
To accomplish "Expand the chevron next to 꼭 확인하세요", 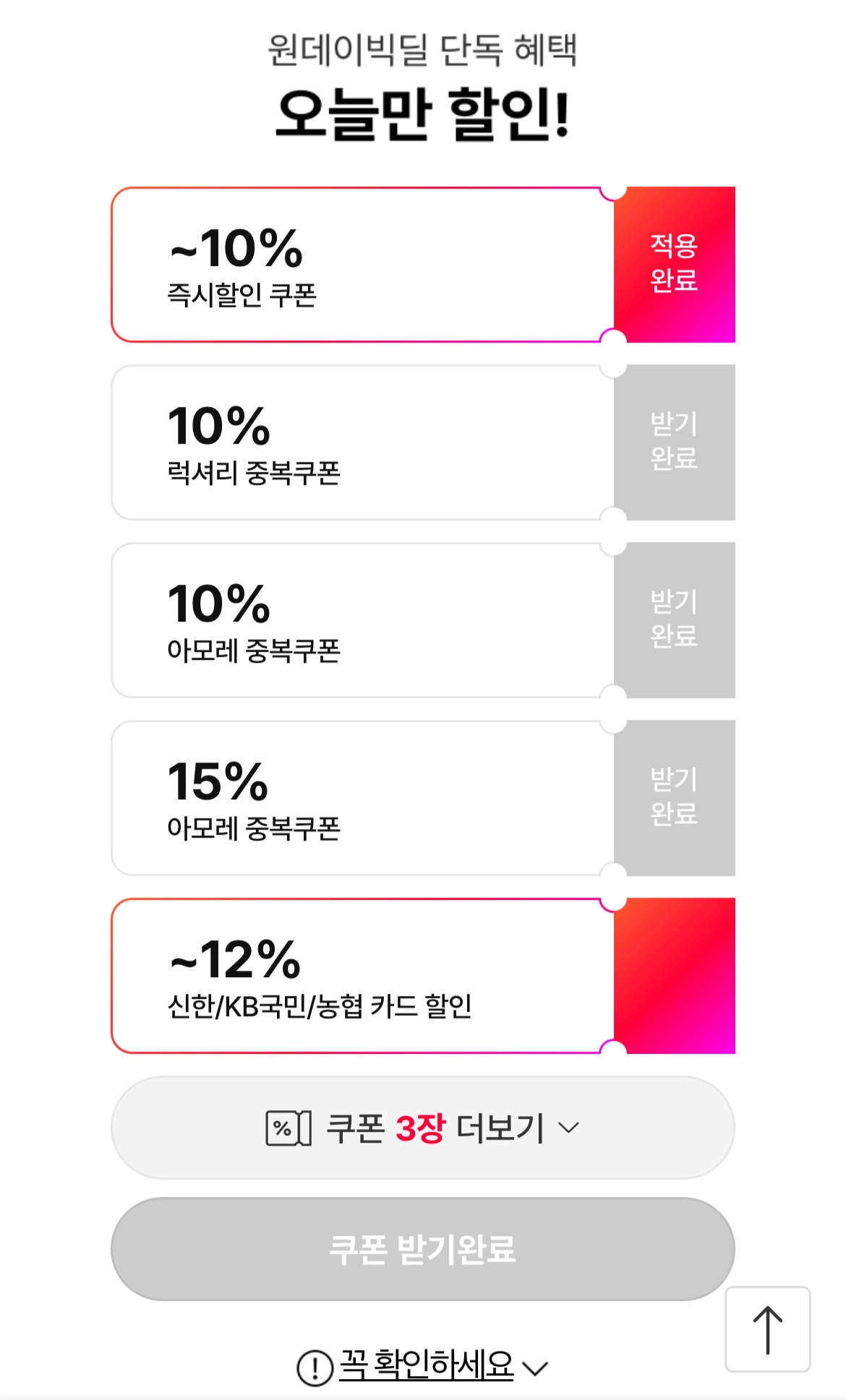I will [x=535, y=1368].
